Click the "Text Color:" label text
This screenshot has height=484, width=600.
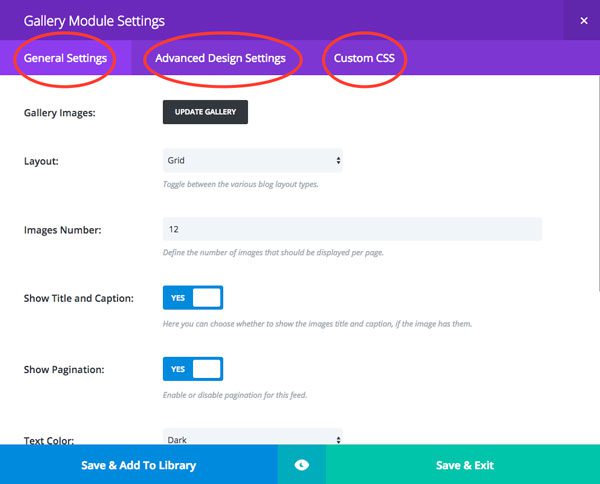tap(49, 439)
